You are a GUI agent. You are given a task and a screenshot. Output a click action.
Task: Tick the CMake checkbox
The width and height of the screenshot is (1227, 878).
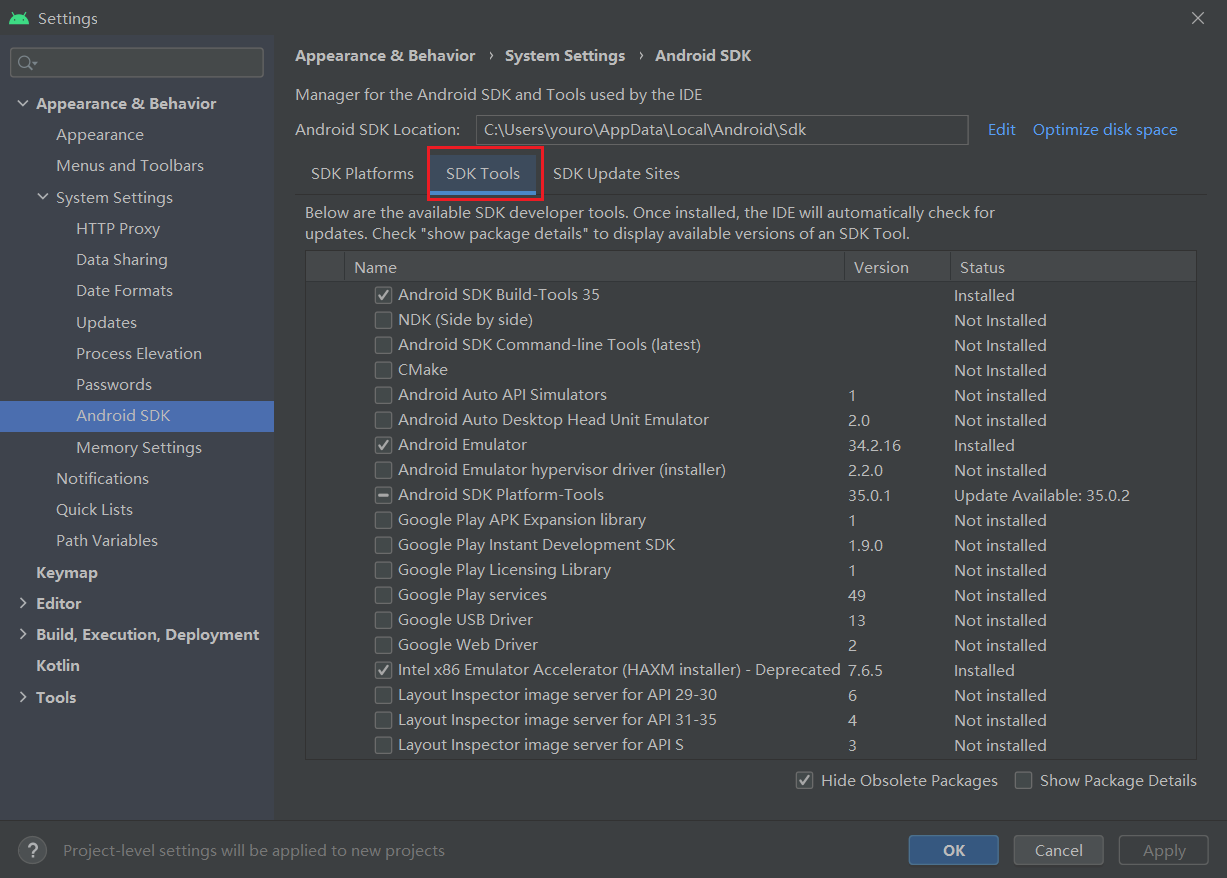point(383,370)
